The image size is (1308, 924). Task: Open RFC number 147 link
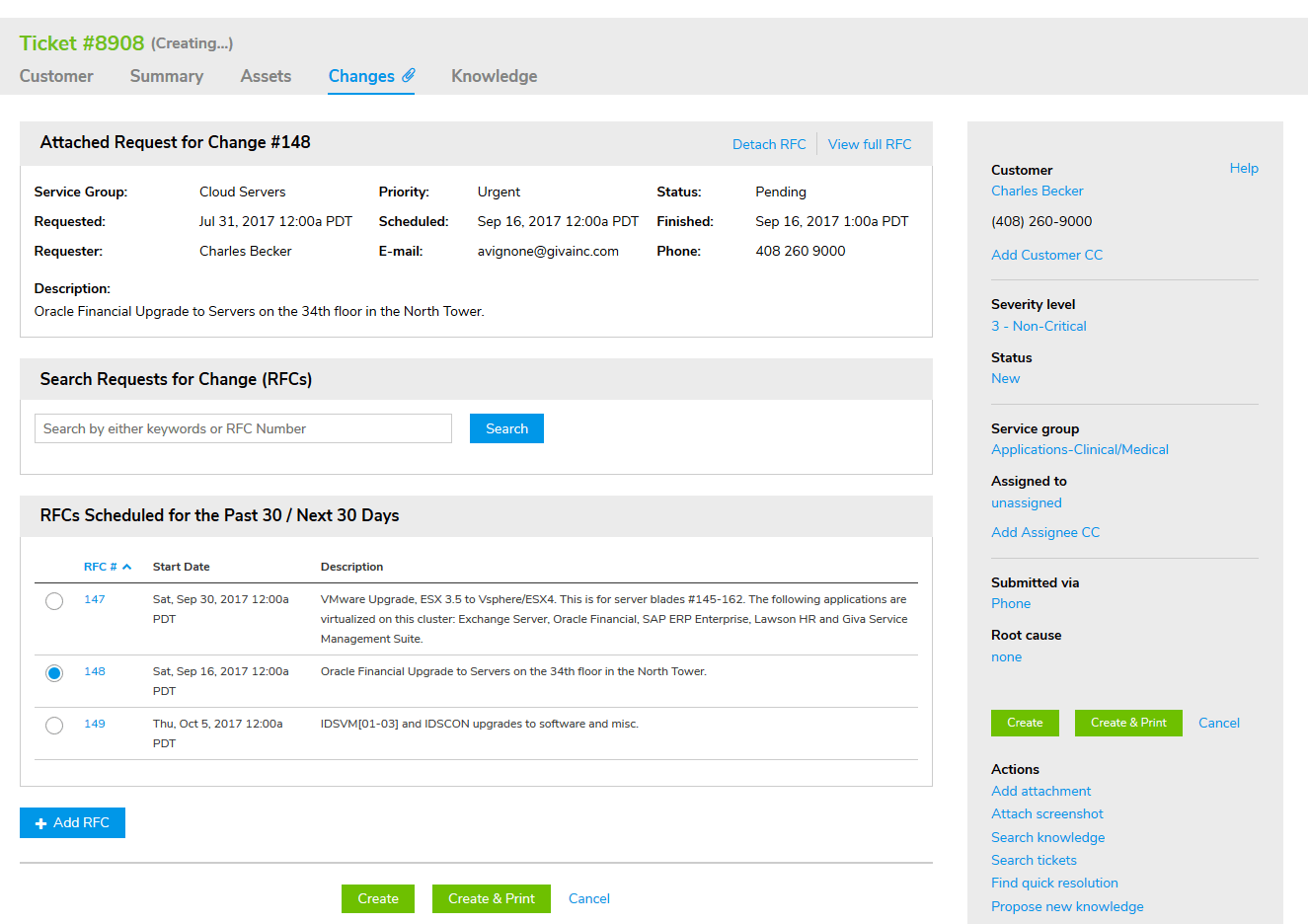[x=95, y=599]
